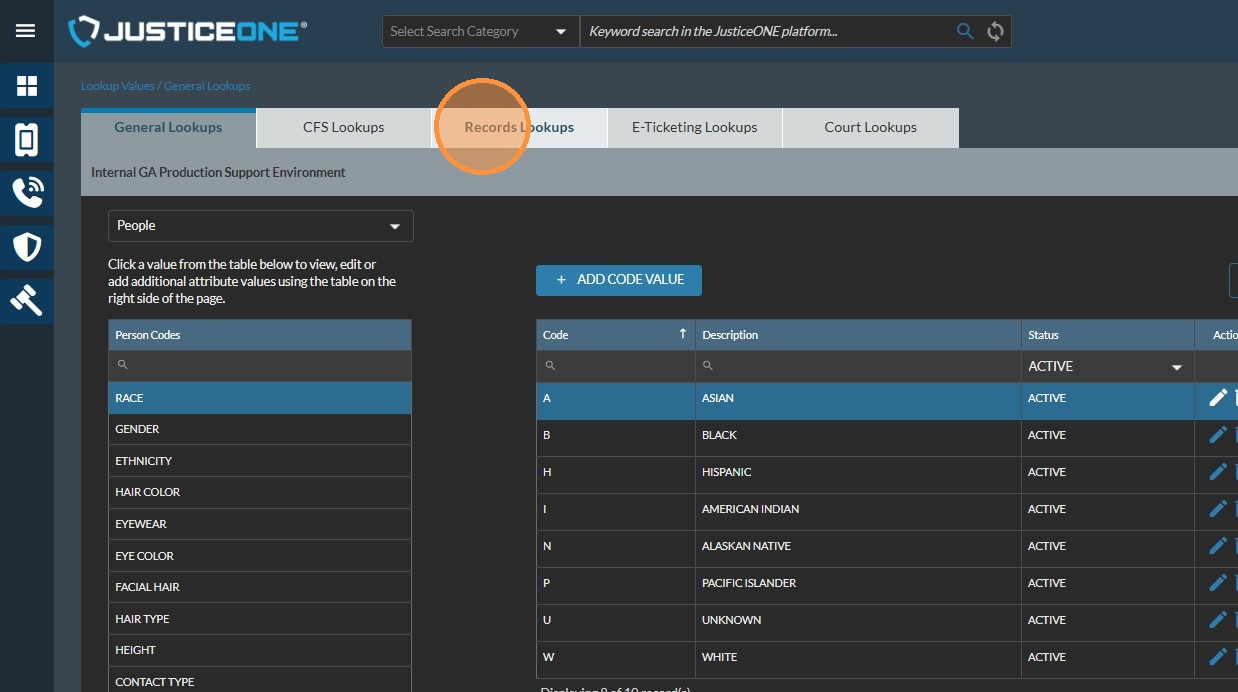Switch to the Court Lookups tab
Screen dimensions: 1238x692
tap(870, 127)
